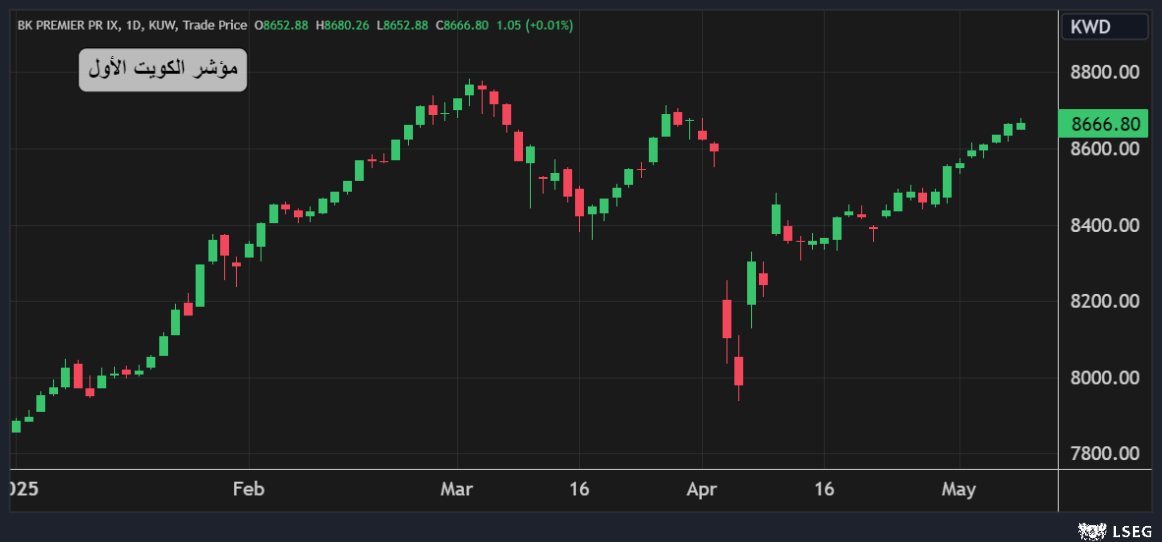Select the May marker on time axis
This screenshot has width=1162, height=542.
tap(958, 490)
